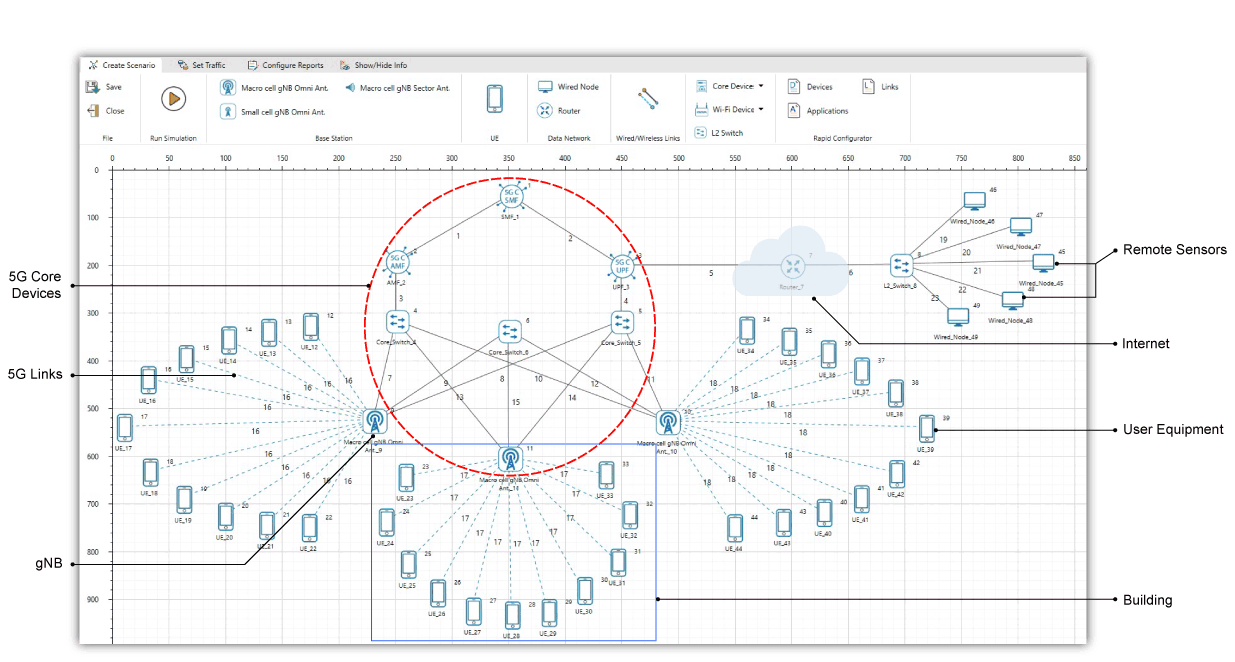Screen dimensions: 1235x662
Task: Choose Macro cell gNB Sector Ant. tool
Action: click(x=396, y=88)
